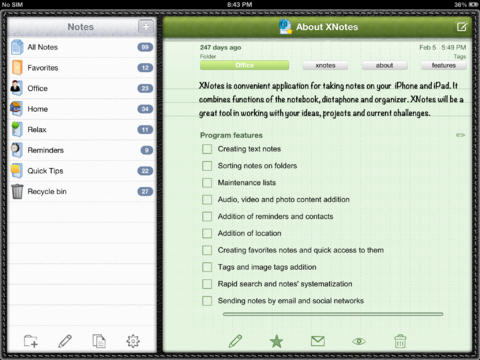480x360 pixels.
Task: Click the XNotes description paragraph
Action: (331, 99)
